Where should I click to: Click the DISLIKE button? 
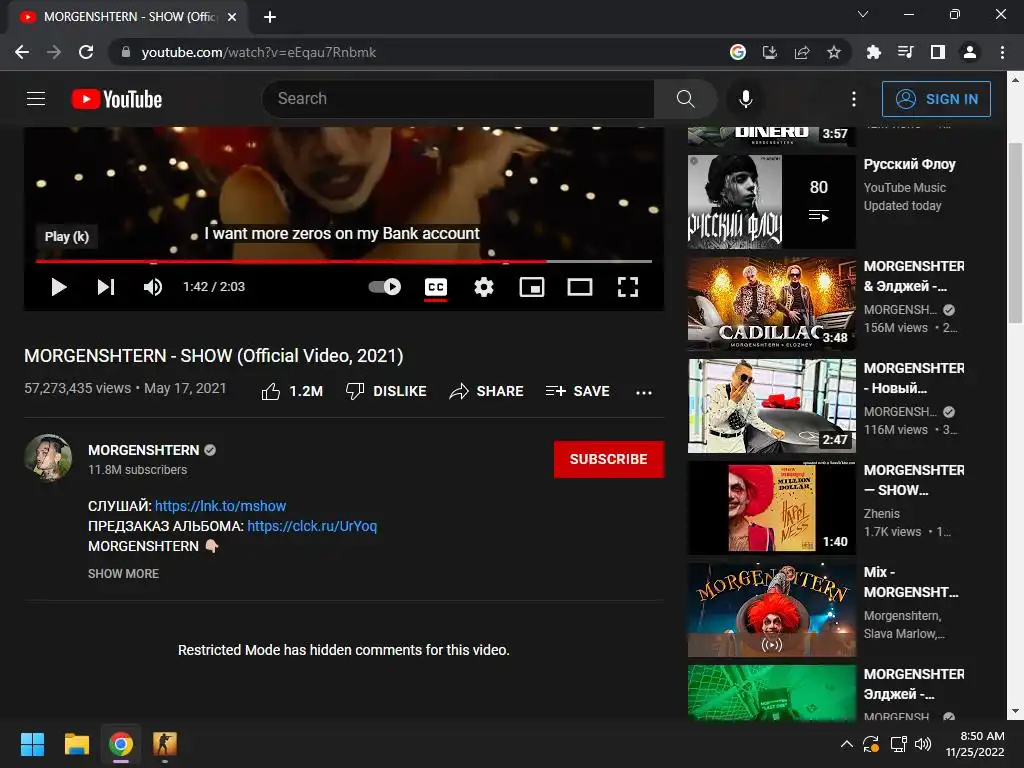click(386, 391)
